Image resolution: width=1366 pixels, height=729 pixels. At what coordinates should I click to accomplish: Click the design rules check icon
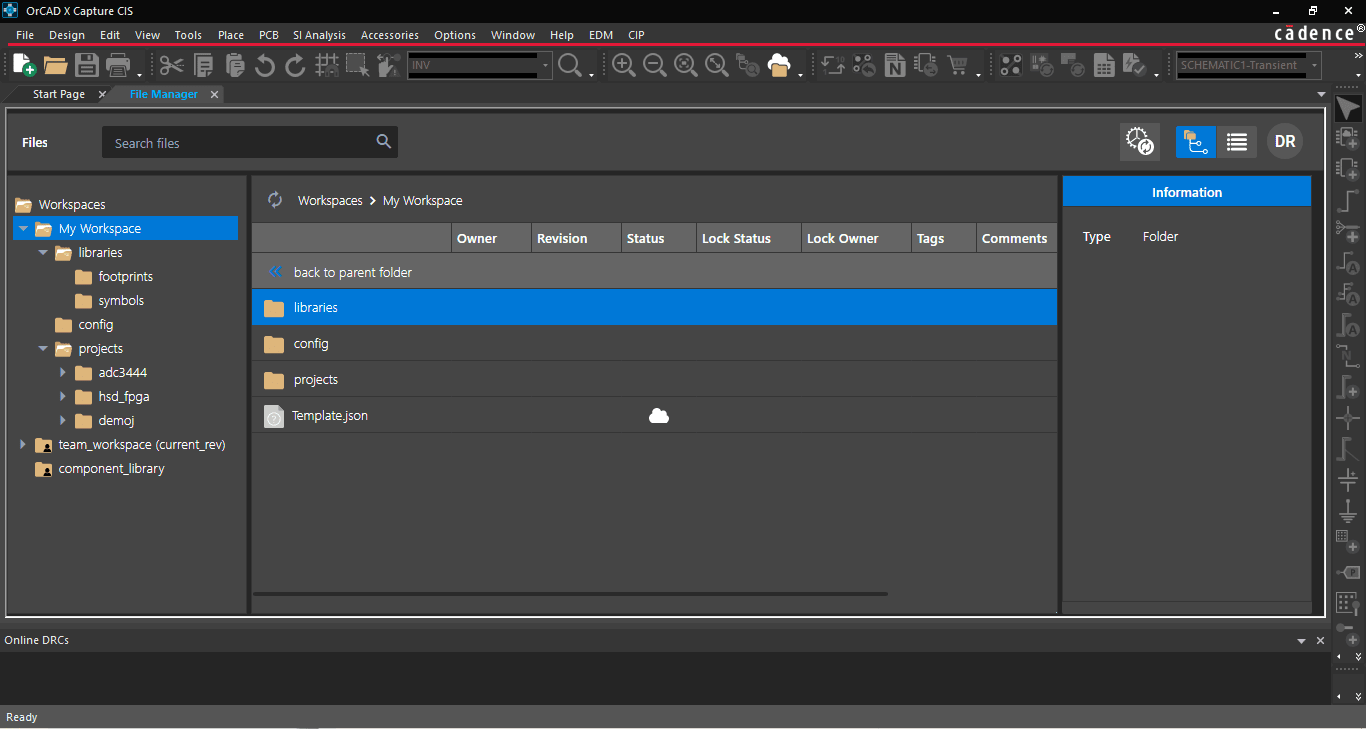tap(1135, 65)
